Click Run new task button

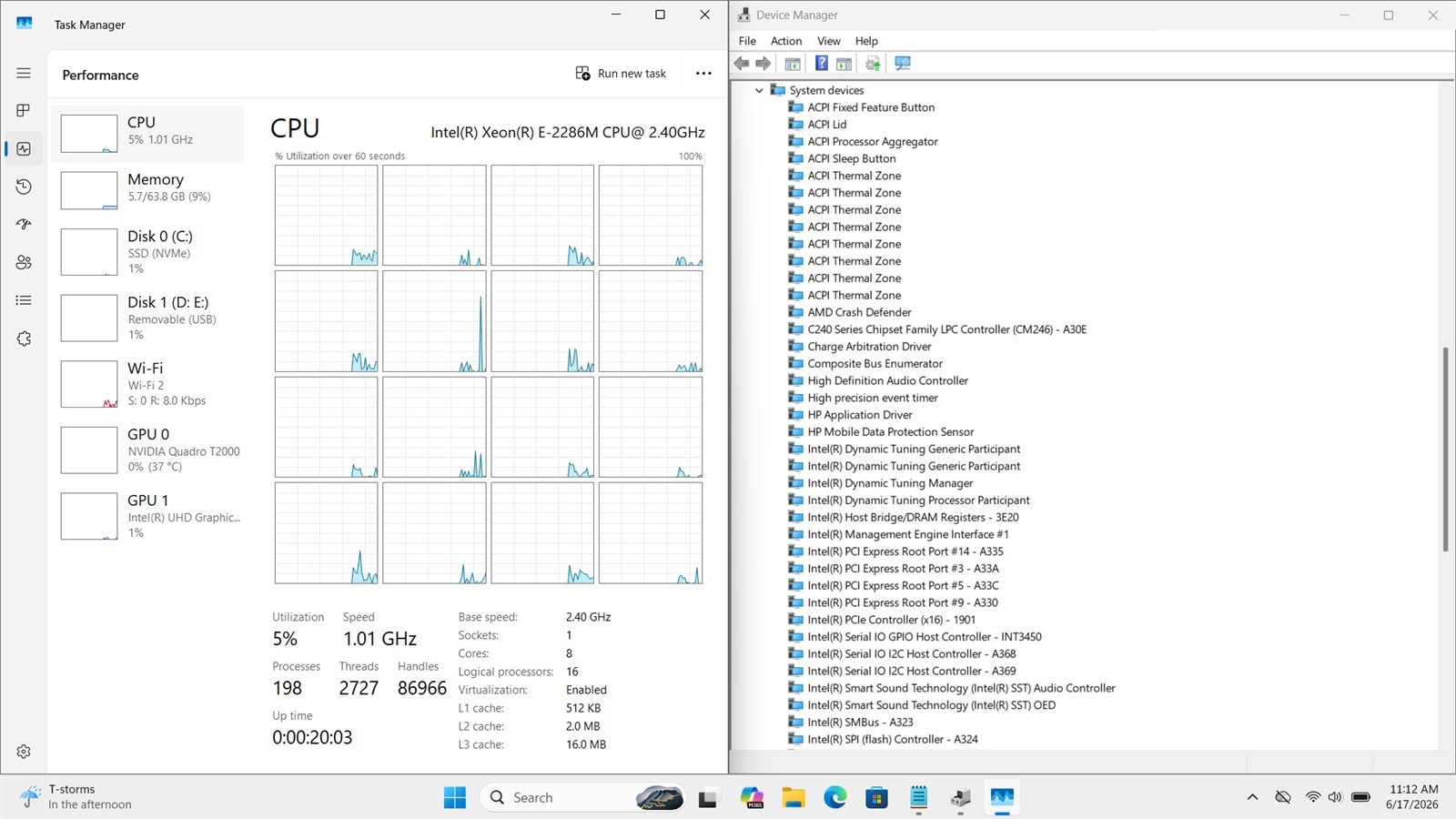pos(622,74)
